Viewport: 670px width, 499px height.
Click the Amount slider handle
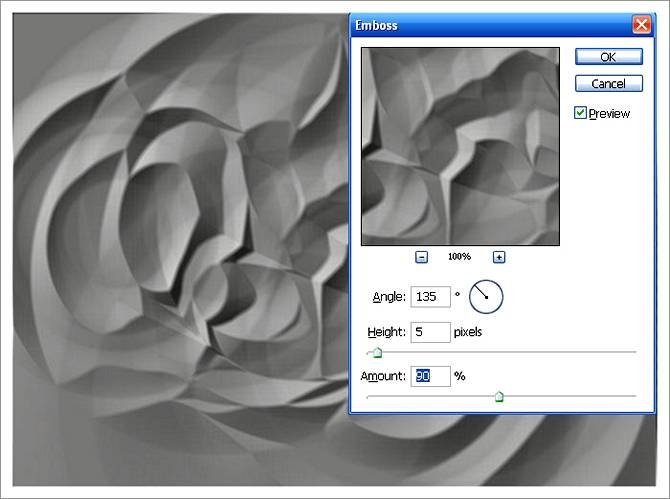pyautogui.click(x=499, y=397)
